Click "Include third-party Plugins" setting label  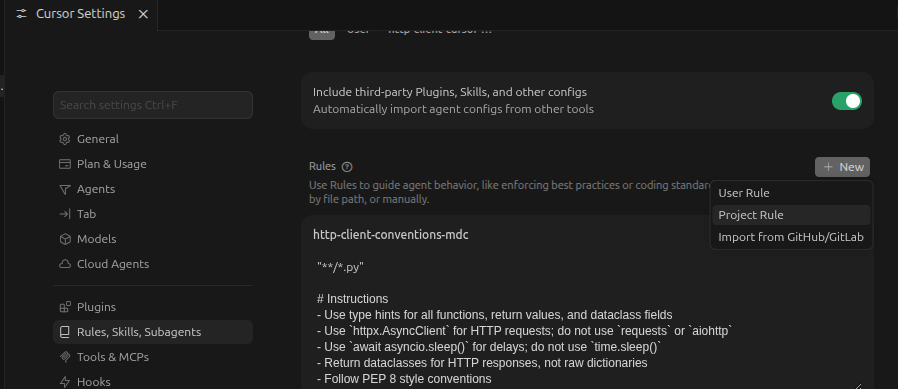(x=450, y=92)
